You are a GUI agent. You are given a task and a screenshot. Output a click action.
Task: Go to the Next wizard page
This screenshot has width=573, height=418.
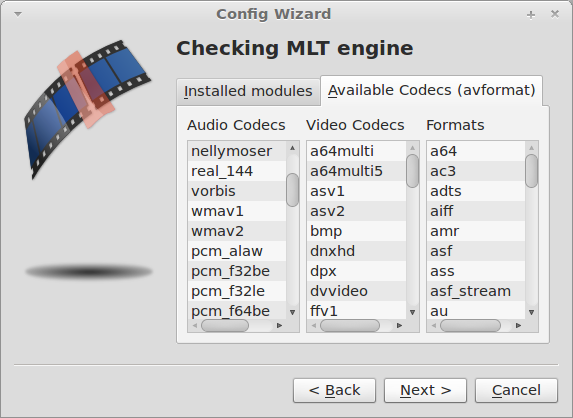(425, 390)
